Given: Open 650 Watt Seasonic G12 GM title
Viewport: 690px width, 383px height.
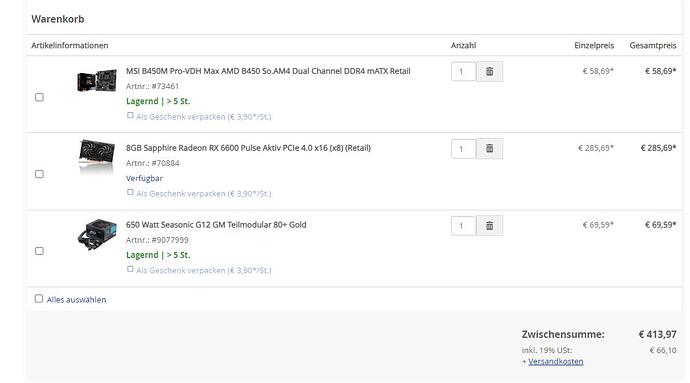Looking at the screenshot, I should tap(216, 225).
